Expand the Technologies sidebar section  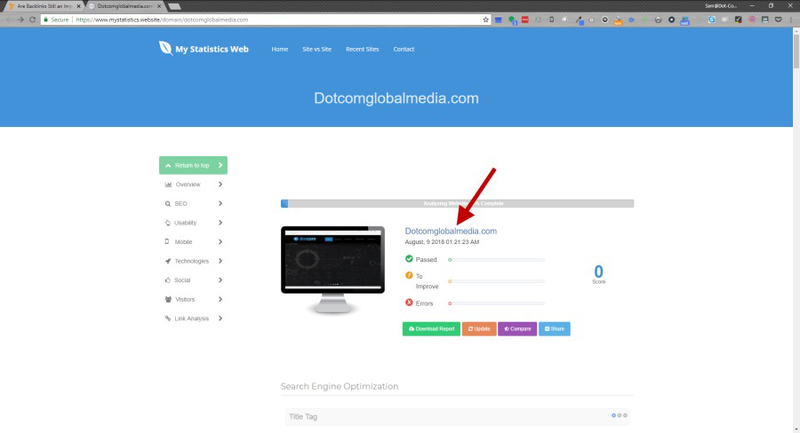(193, 261)
